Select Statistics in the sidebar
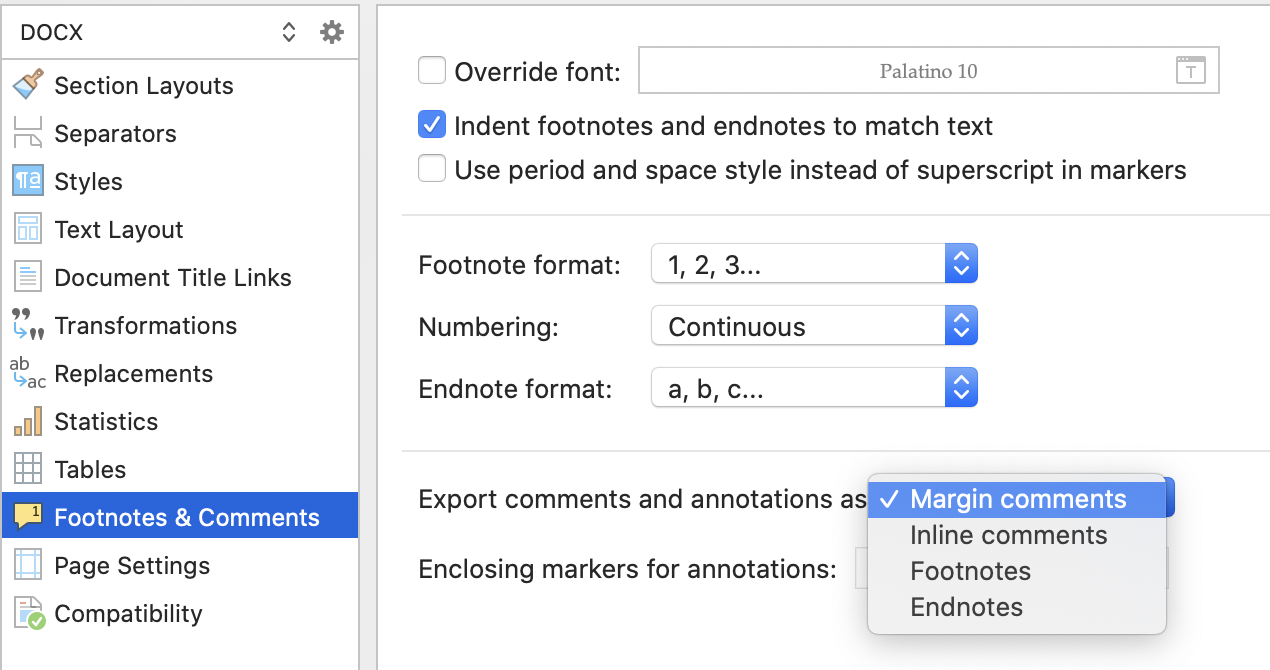This screenshot has height=670, width=1270. click(x=179, y=421)
